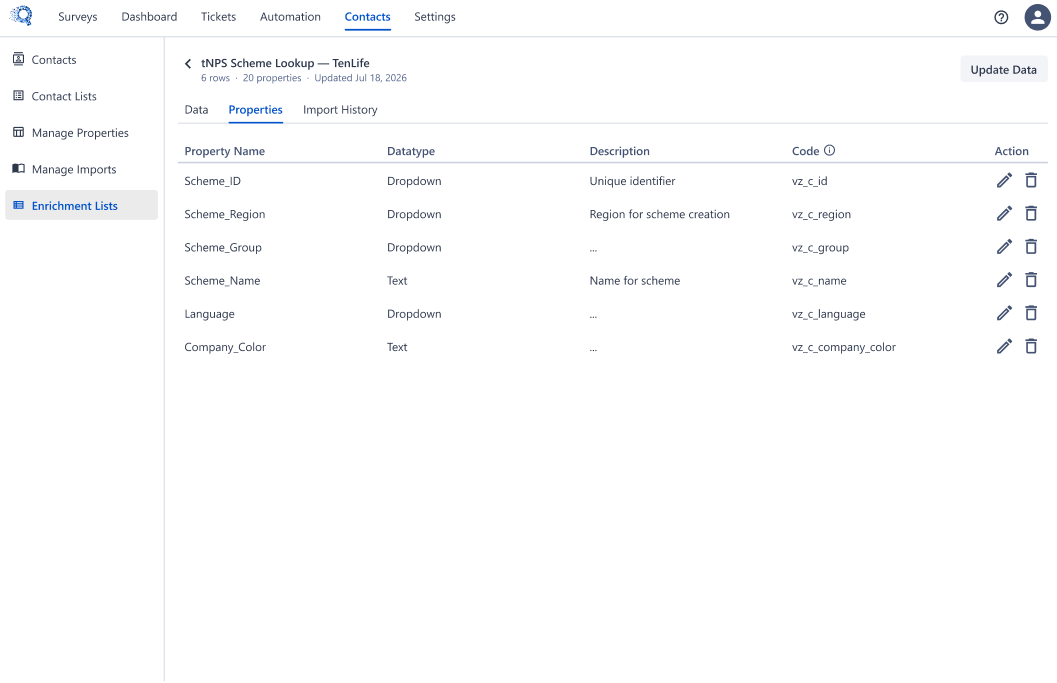This screenshot has width=1057, height=683.
Task: Go to the Automation section
Action: (x=290, y=17)
